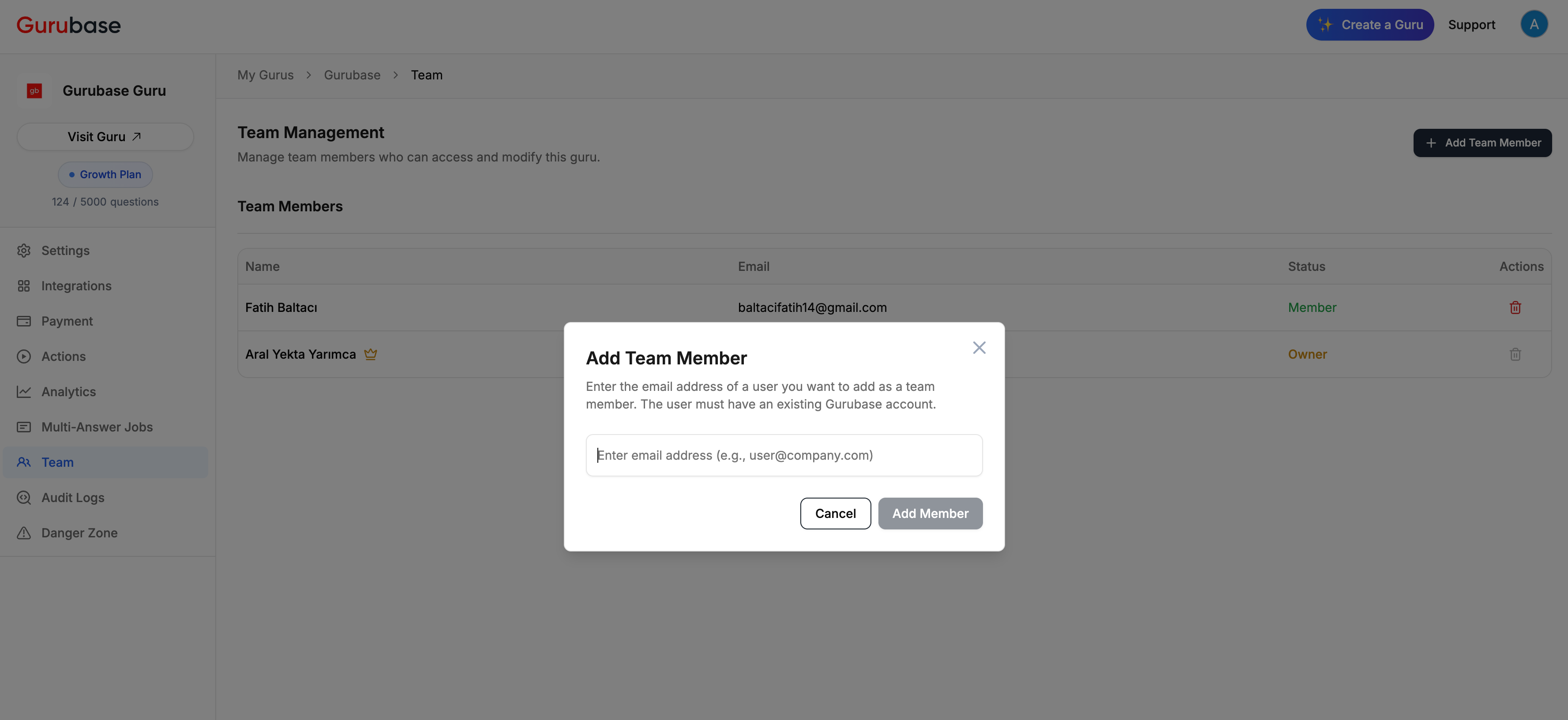Screen dimensions: 1568x720
Task: Select the Integrations sidebar icon
Action: click(23, 285)
